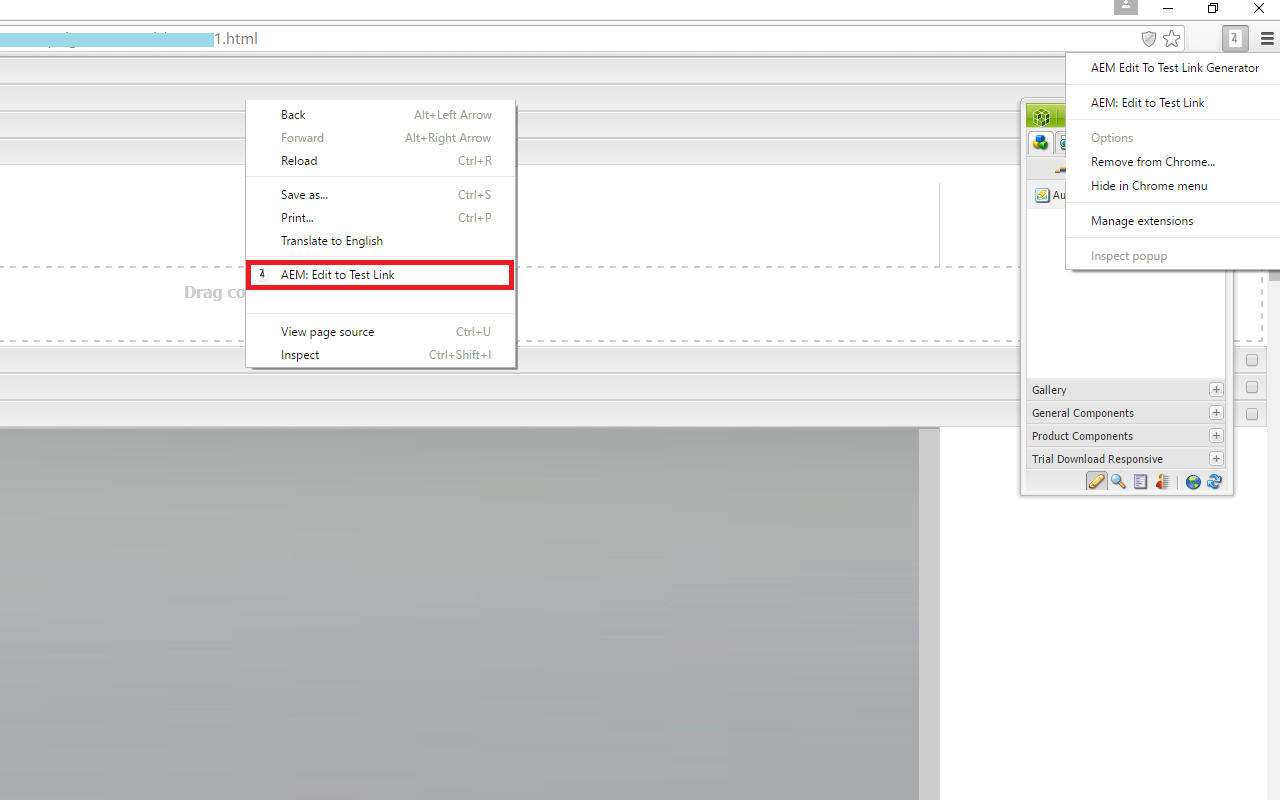Select the pencil Edit mode icon in Sidekick

(x=1096, y=481)
